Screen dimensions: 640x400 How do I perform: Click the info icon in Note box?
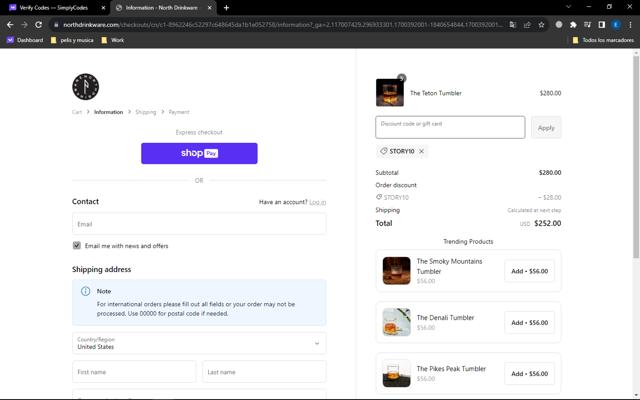85,291
